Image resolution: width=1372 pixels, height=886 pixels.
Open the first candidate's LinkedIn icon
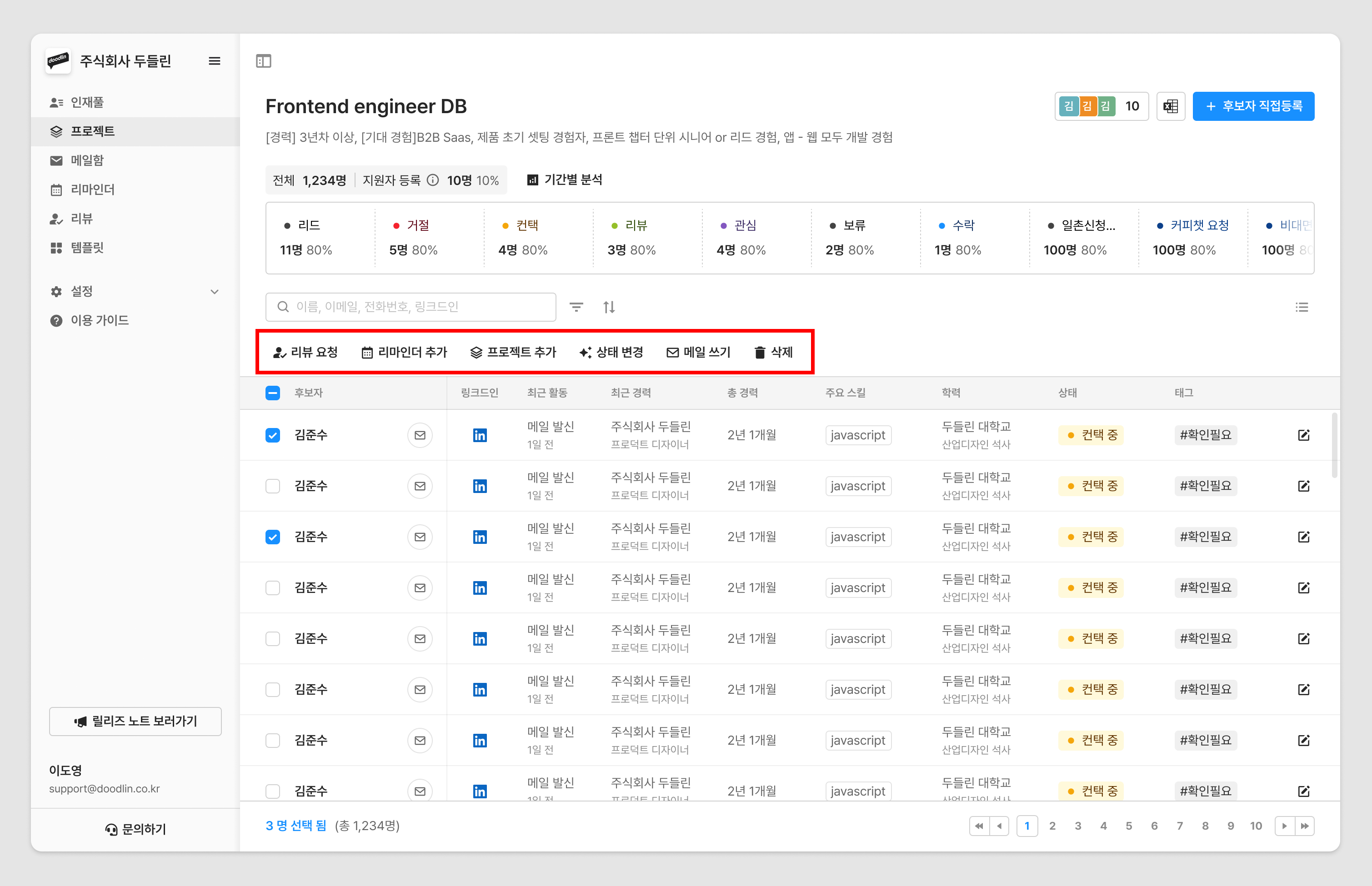pos(480,435)
